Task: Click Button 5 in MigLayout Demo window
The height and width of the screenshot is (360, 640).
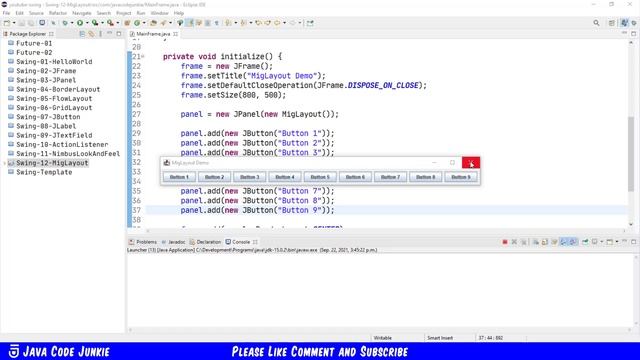Action: [320, 177]
